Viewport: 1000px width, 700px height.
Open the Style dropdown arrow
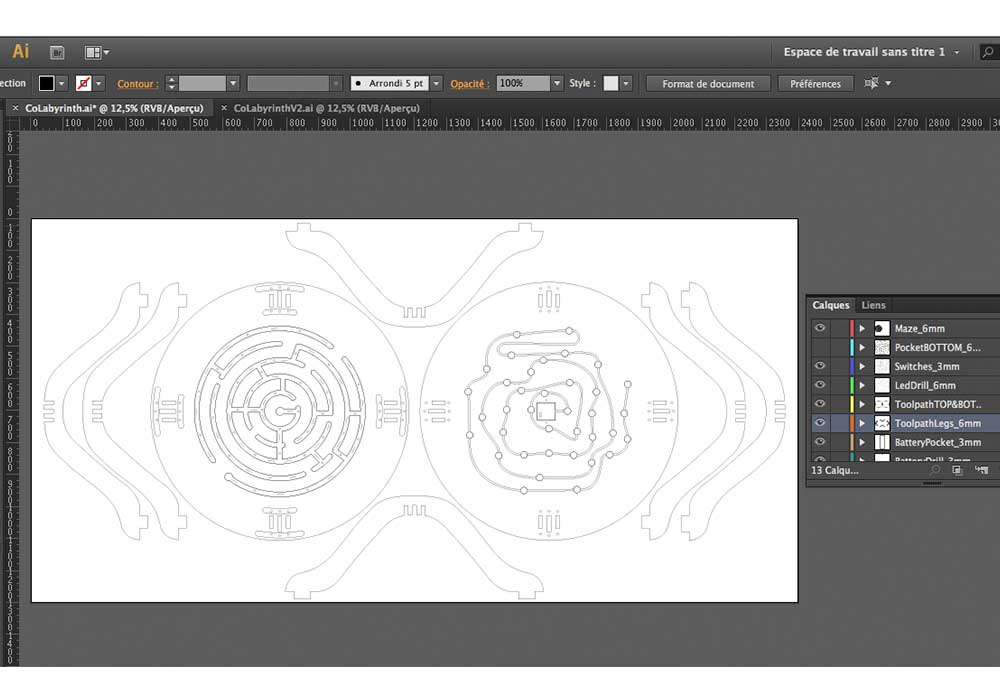[626, 84]
